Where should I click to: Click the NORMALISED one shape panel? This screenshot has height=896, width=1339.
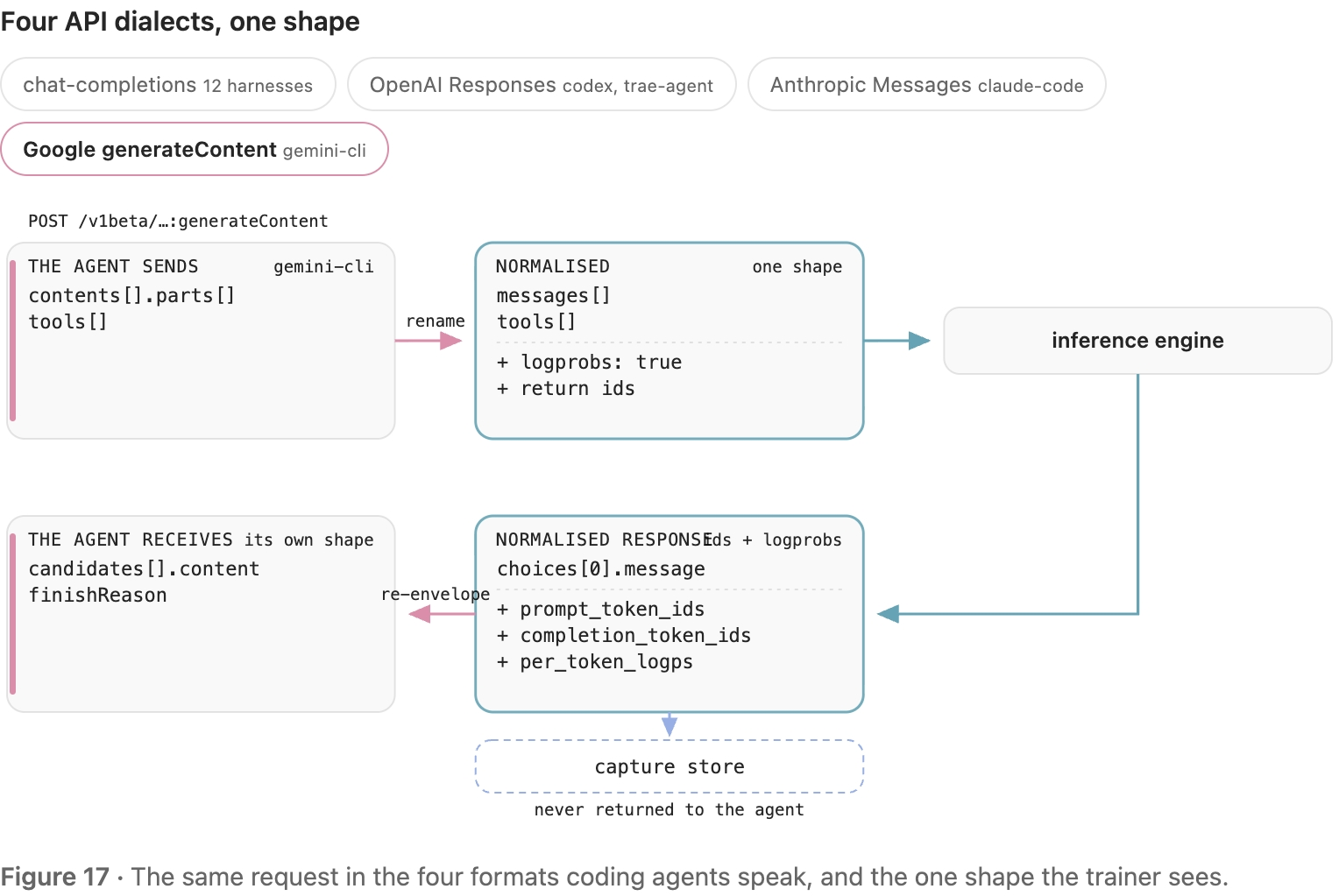point(669,341)
